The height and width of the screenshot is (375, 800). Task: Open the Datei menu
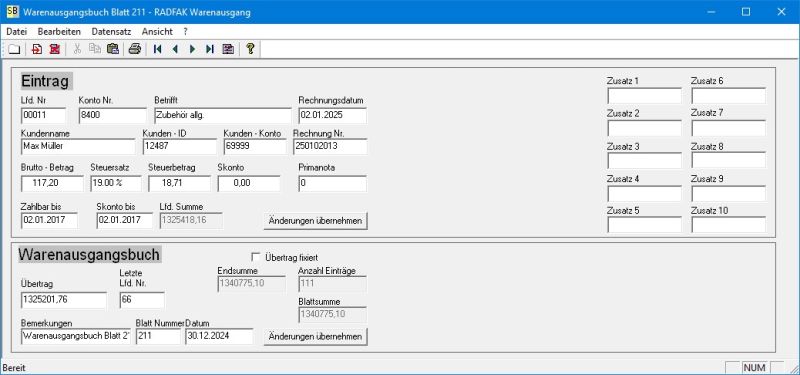tap(16, 32)
